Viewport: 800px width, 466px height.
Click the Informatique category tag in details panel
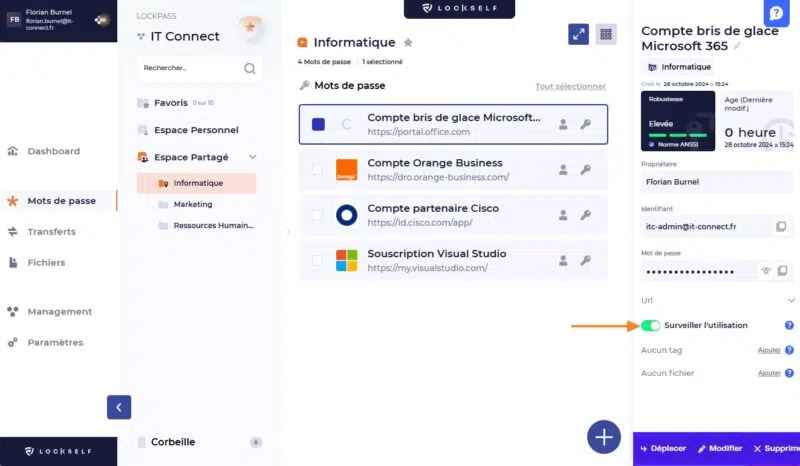(679, 67)
